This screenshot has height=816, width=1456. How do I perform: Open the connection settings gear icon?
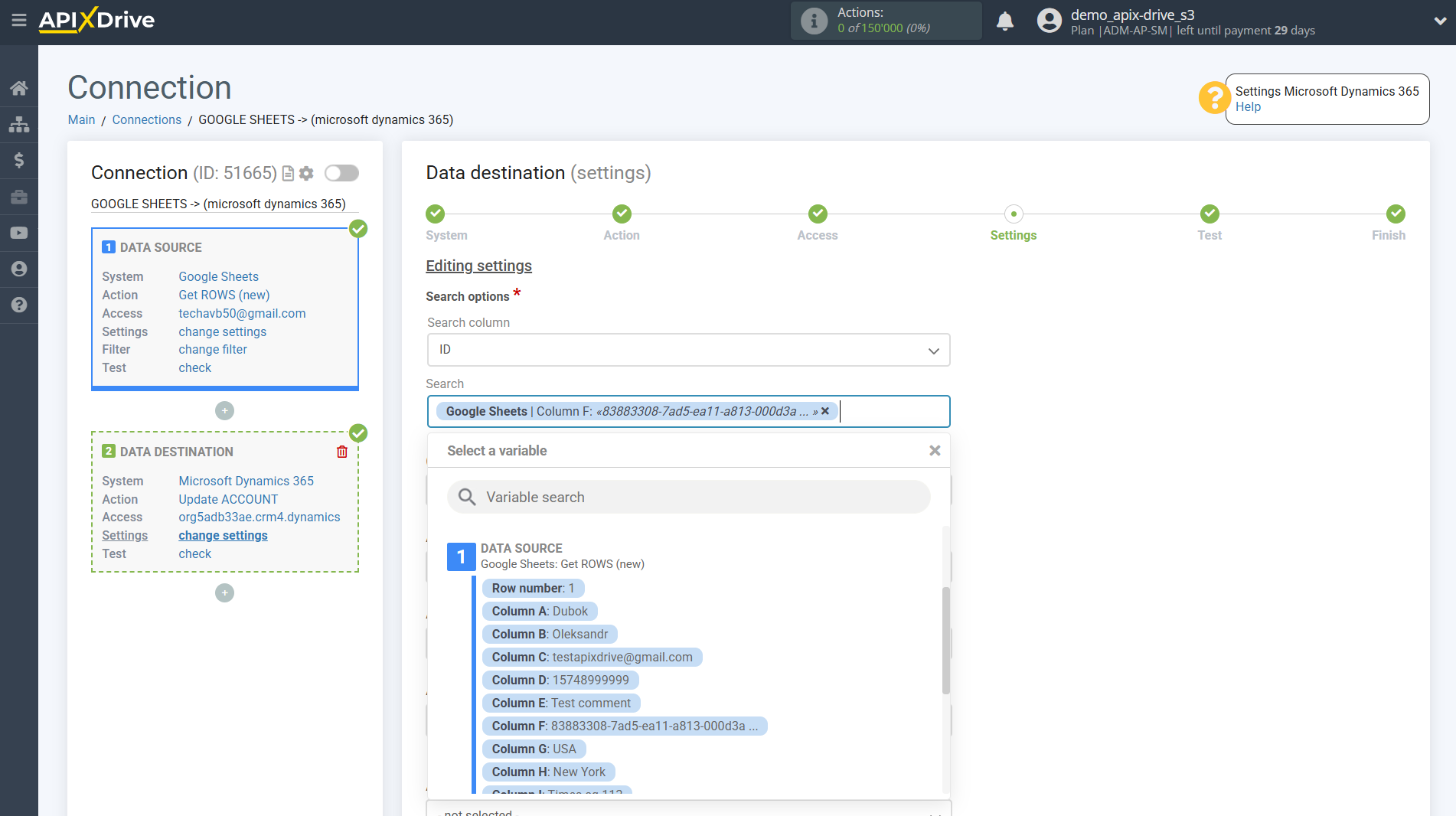coord(306,174)
